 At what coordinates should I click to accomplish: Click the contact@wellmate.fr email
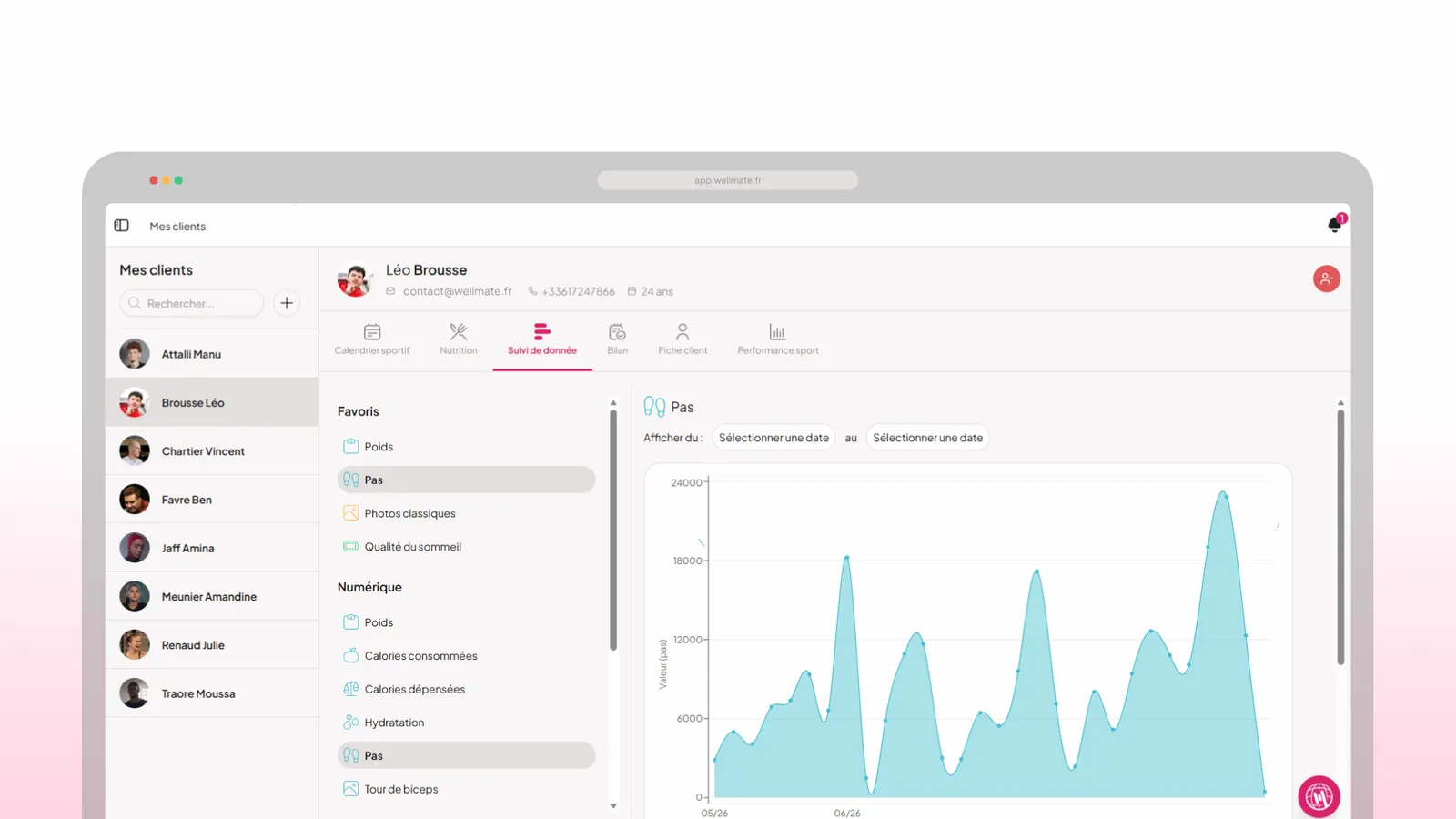457,291
